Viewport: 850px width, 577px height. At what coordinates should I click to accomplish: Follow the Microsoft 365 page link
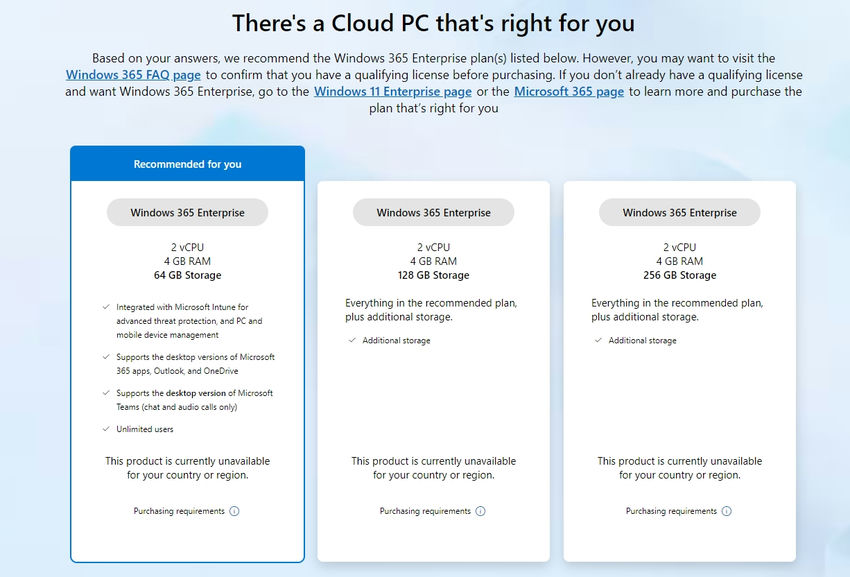(569, 92)
